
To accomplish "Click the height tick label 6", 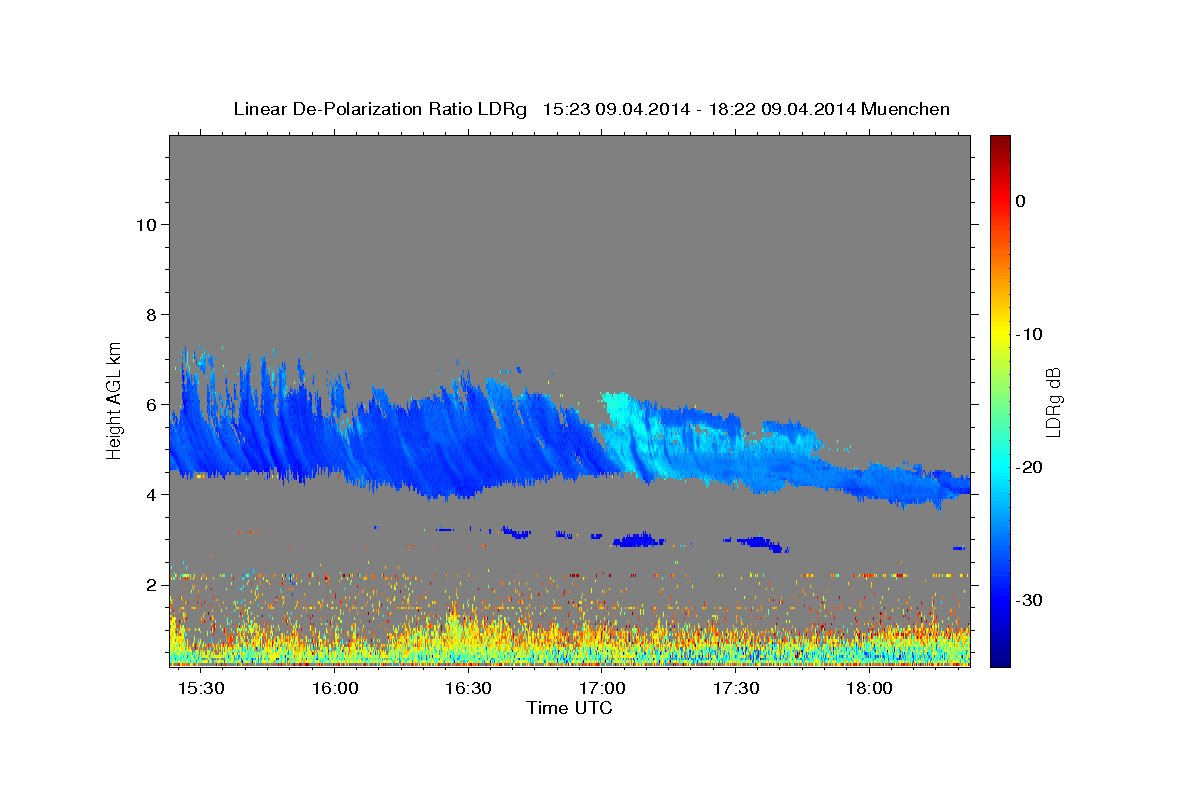I will 152,404.
